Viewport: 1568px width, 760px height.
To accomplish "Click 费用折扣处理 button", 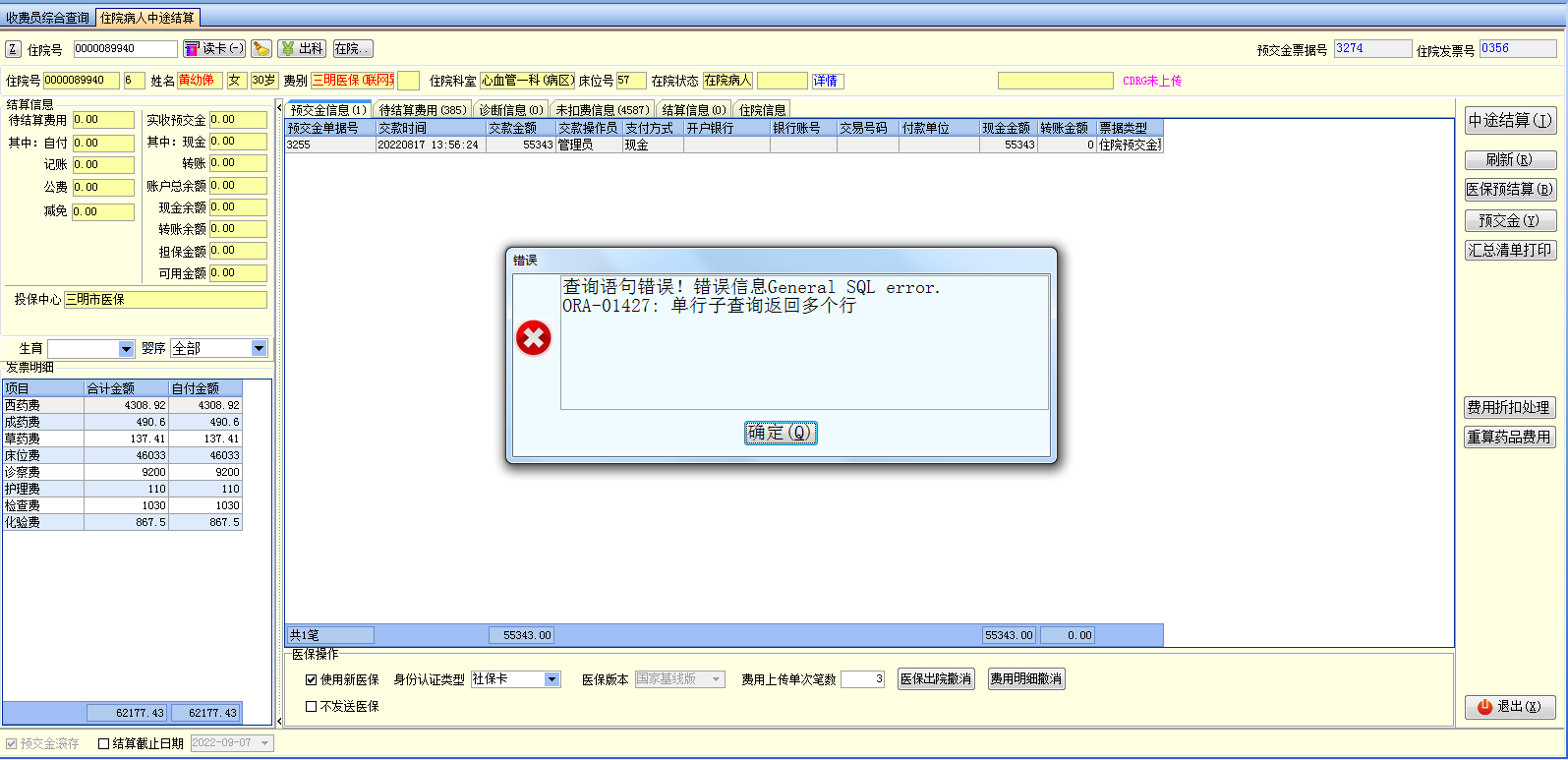I will (x=1510, y=407).
